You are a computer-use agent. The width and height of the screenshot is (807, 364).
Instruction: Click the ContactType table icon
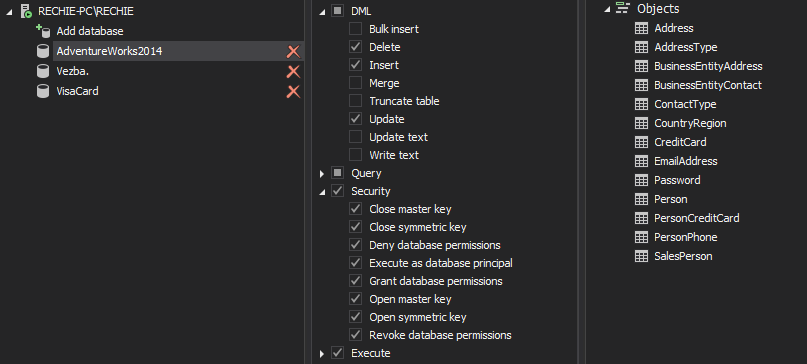point(641,105)
